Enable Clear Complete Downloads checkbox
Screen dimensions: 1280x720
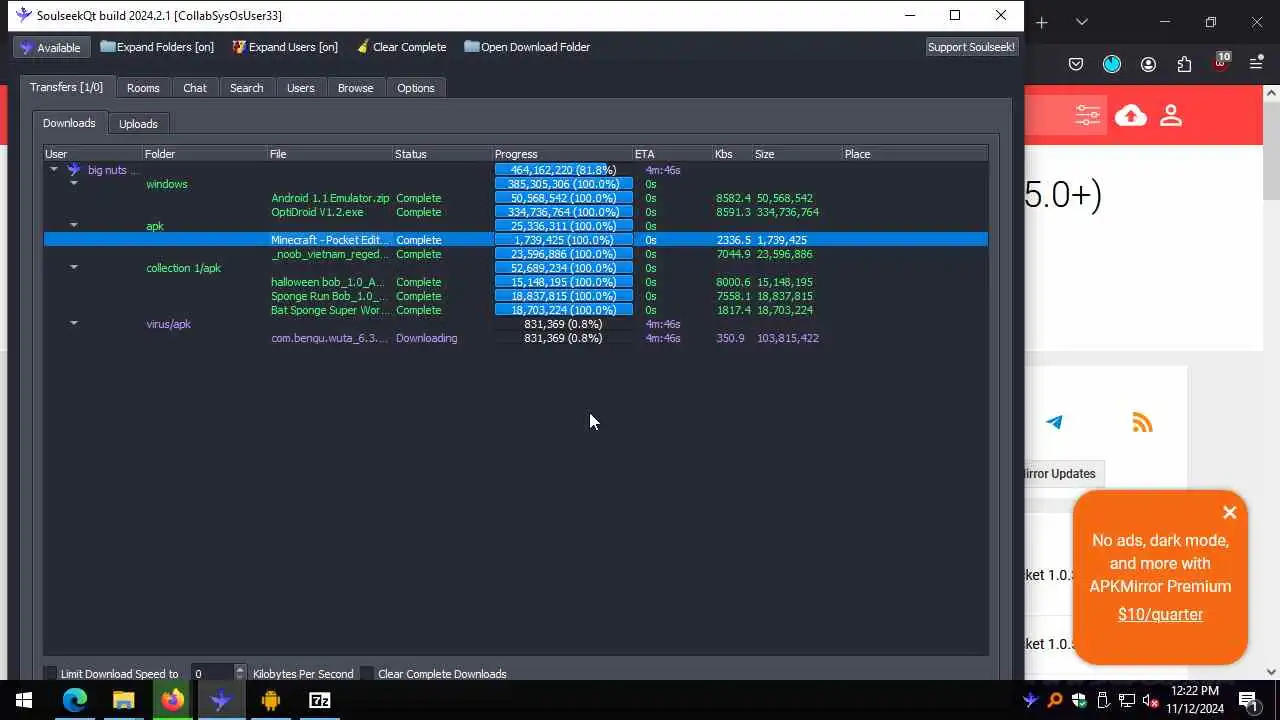point(367,674)
